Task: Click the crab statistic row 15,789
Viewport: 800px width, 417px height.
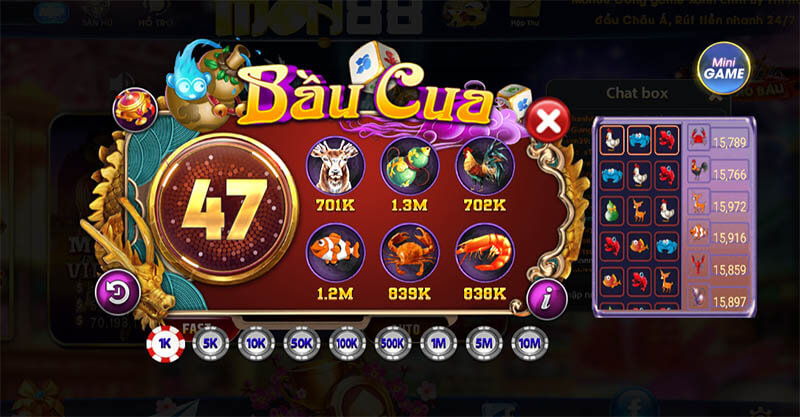Action: point(718,139)
